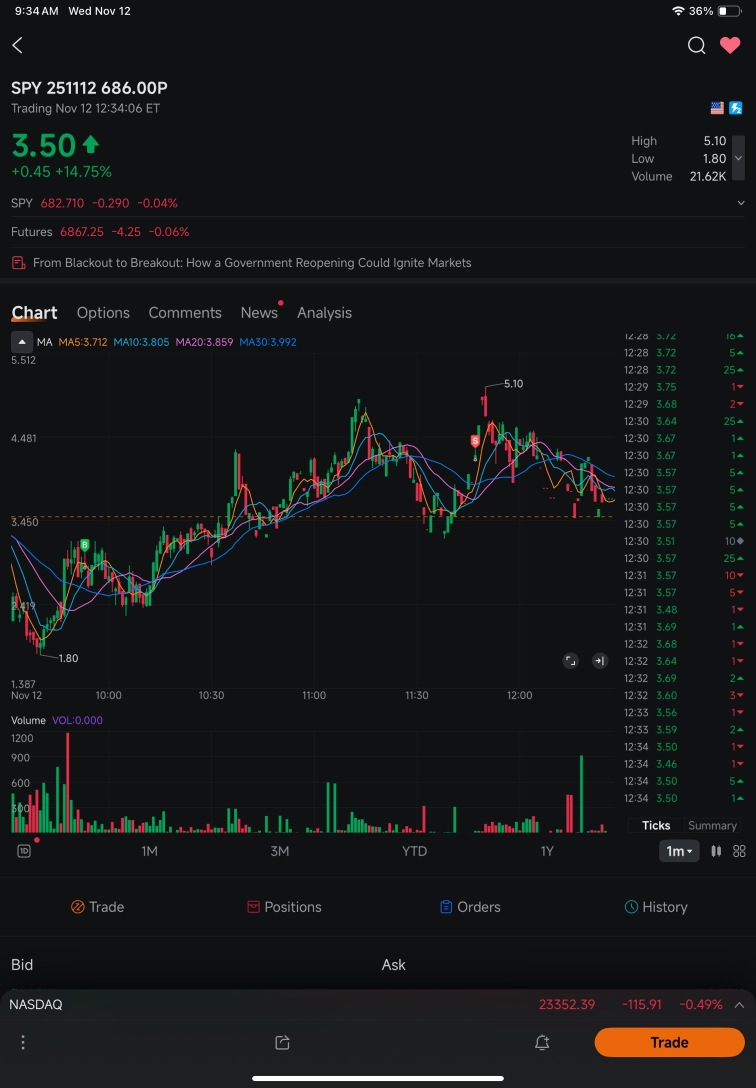Open the Analysis tab
Screen dimensions: 756x1088
pyautogui.click(x=324, y=313)
